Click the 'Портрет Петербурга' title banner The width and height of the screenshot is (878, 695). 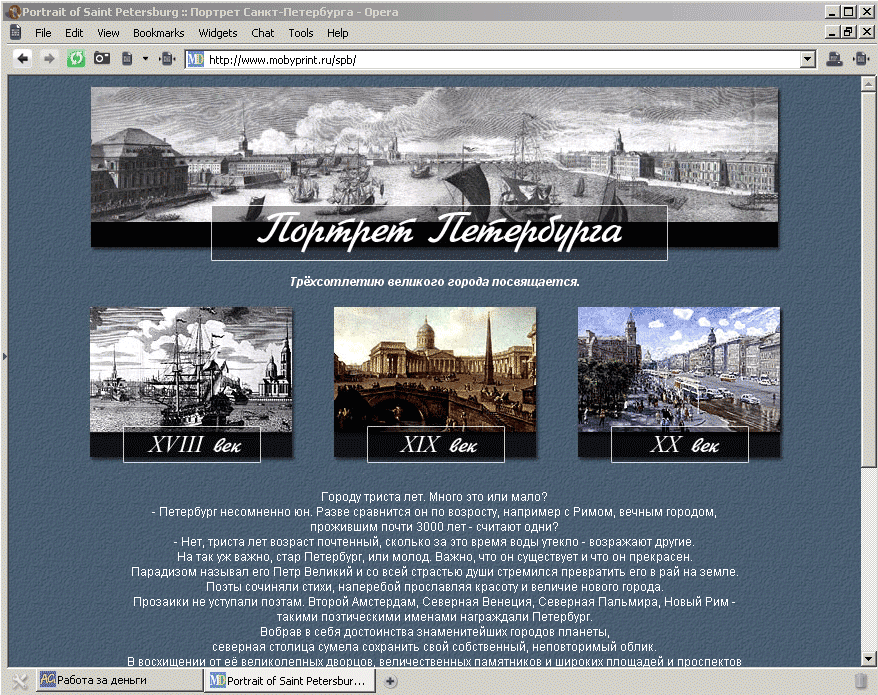439,233
